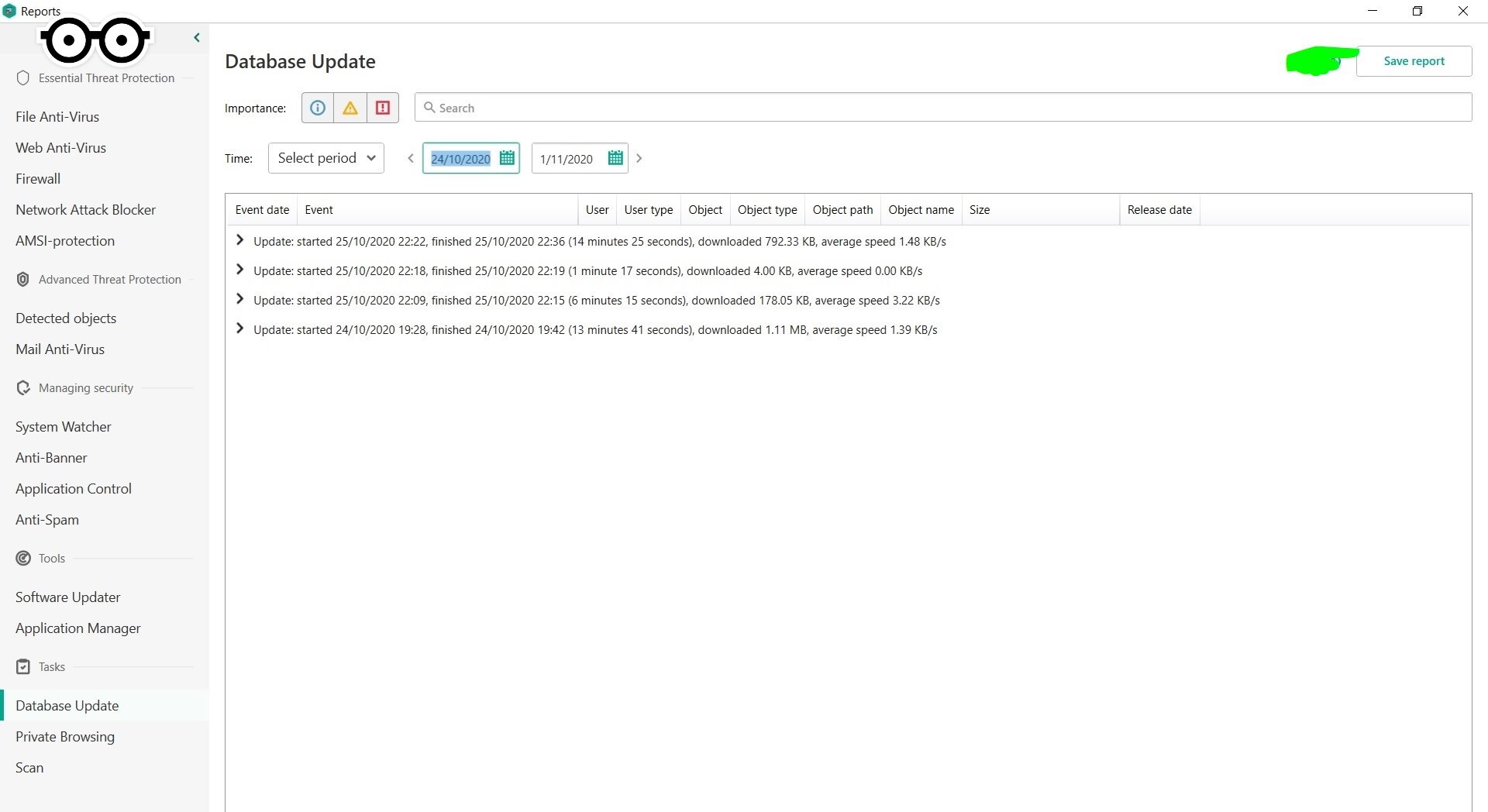This screenshot has height=812, width=1488.
Task: Minimize the Reports window
Action: click(x=1373, y=11)
